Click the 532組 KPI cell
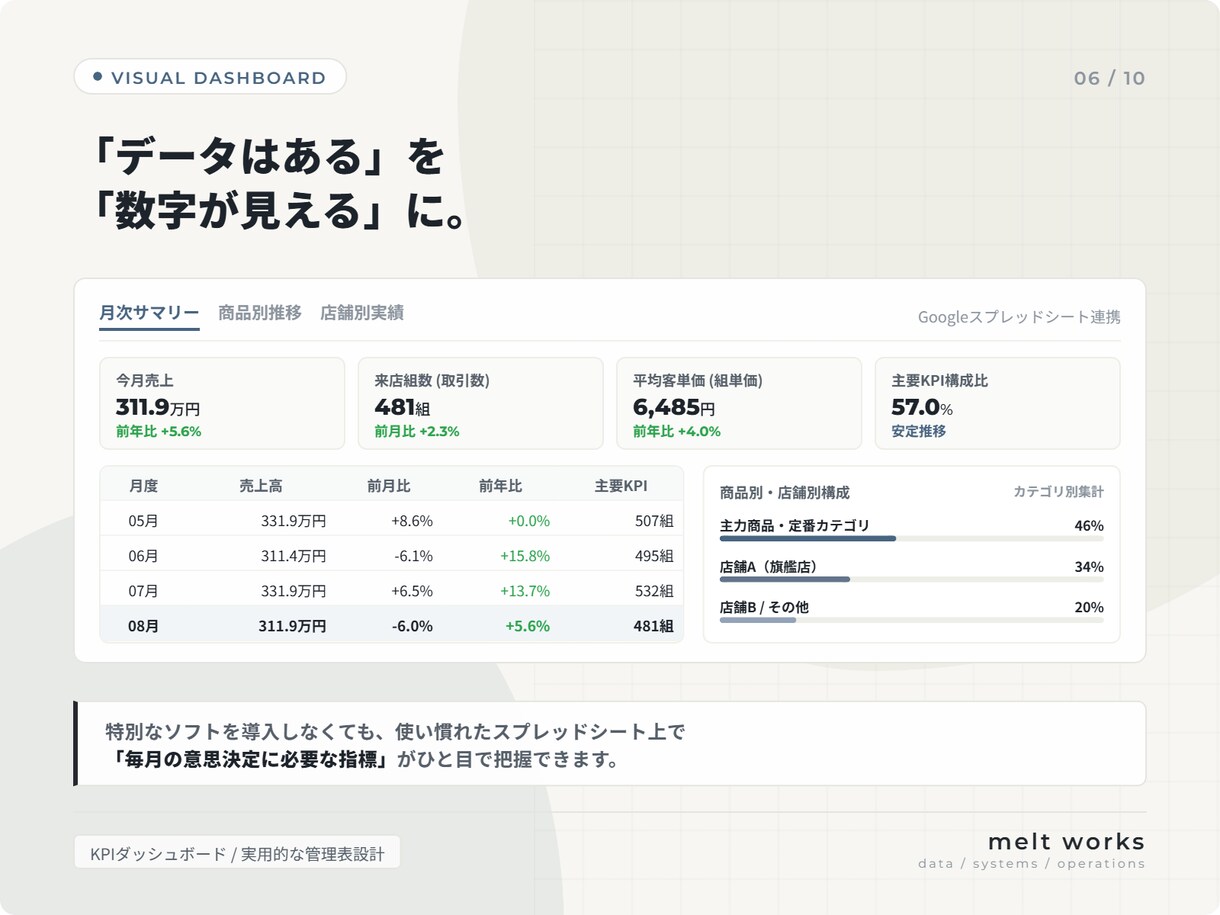The image size is (1220, 915). point(654,591)
